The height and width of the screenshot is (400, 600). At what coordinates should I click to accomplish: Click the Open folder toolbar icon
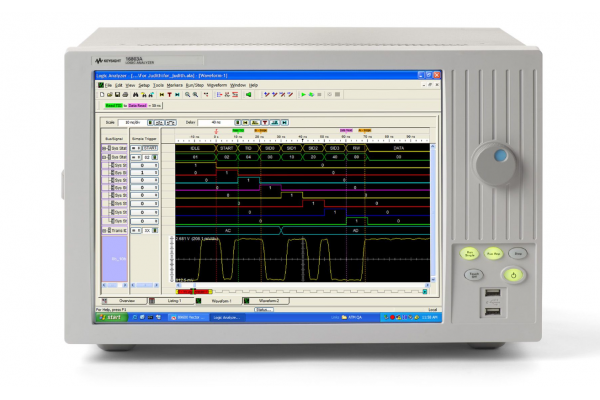(x=110, y=95)
